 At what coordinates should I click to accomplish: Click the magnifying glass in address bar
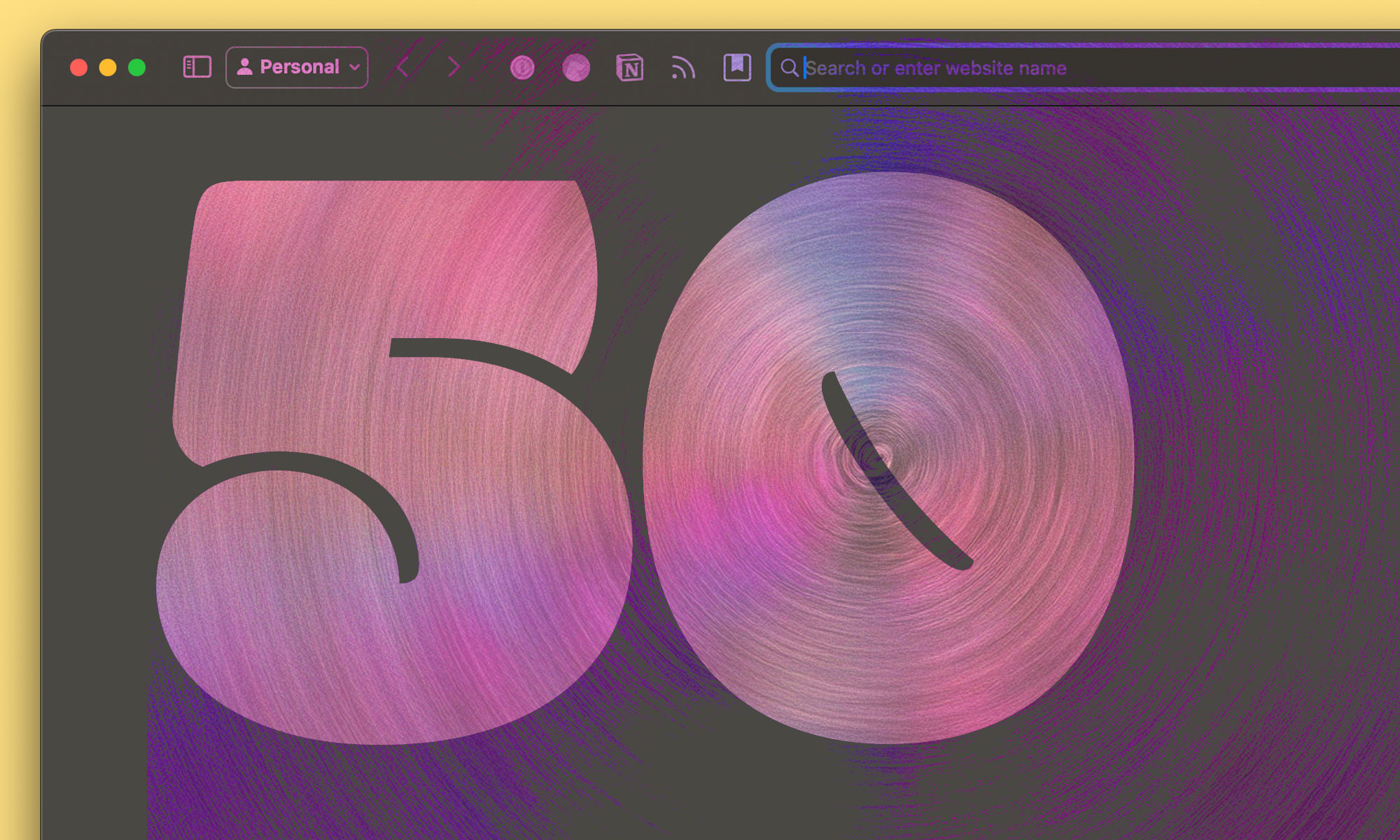point(789,68)
